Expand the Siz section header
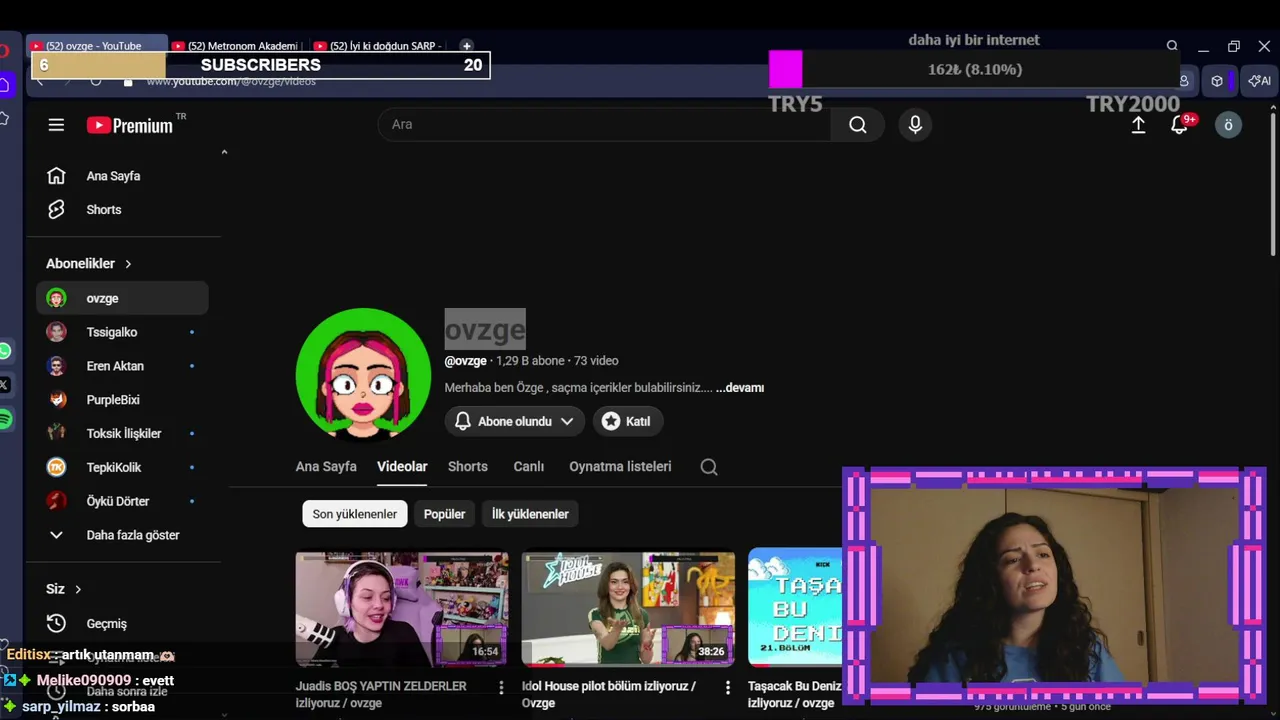Viewport: 1280px width, 720px height. (x=64, y=589)
